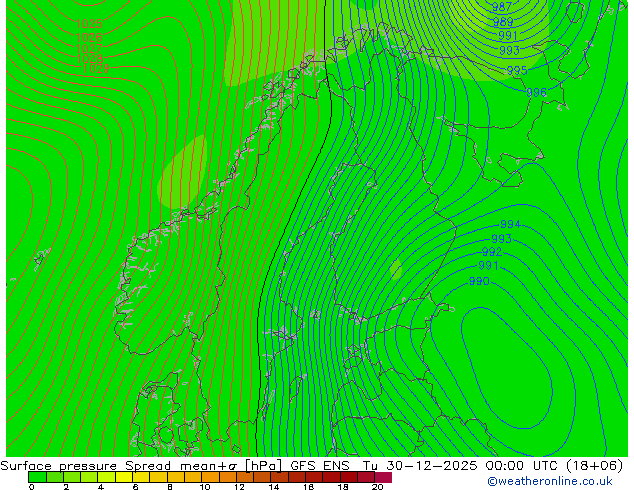
Task: Click the 993 label directly above 995
Action: tap(509, 50)
